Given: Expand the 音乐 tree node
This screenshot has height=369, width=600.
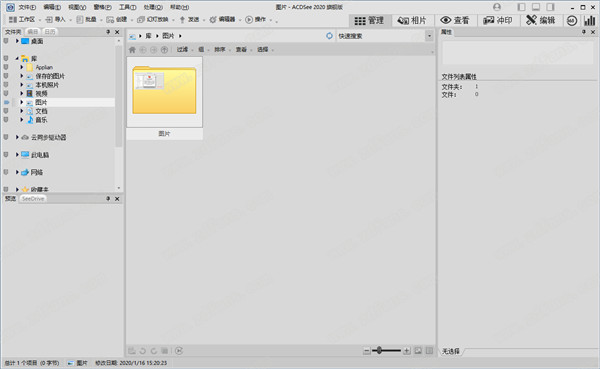Looking at the screenshot, I should click(22, 120).
